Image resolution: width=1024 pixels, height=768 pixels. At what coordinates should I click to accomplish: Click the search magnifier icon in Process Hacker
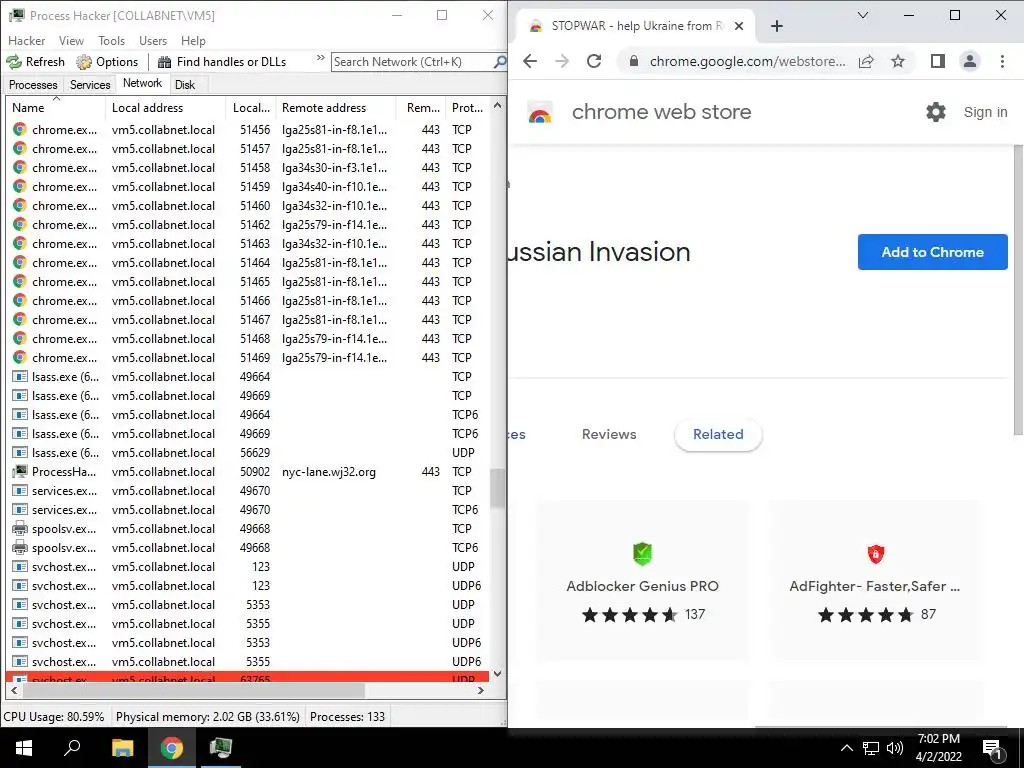point(500,62)
